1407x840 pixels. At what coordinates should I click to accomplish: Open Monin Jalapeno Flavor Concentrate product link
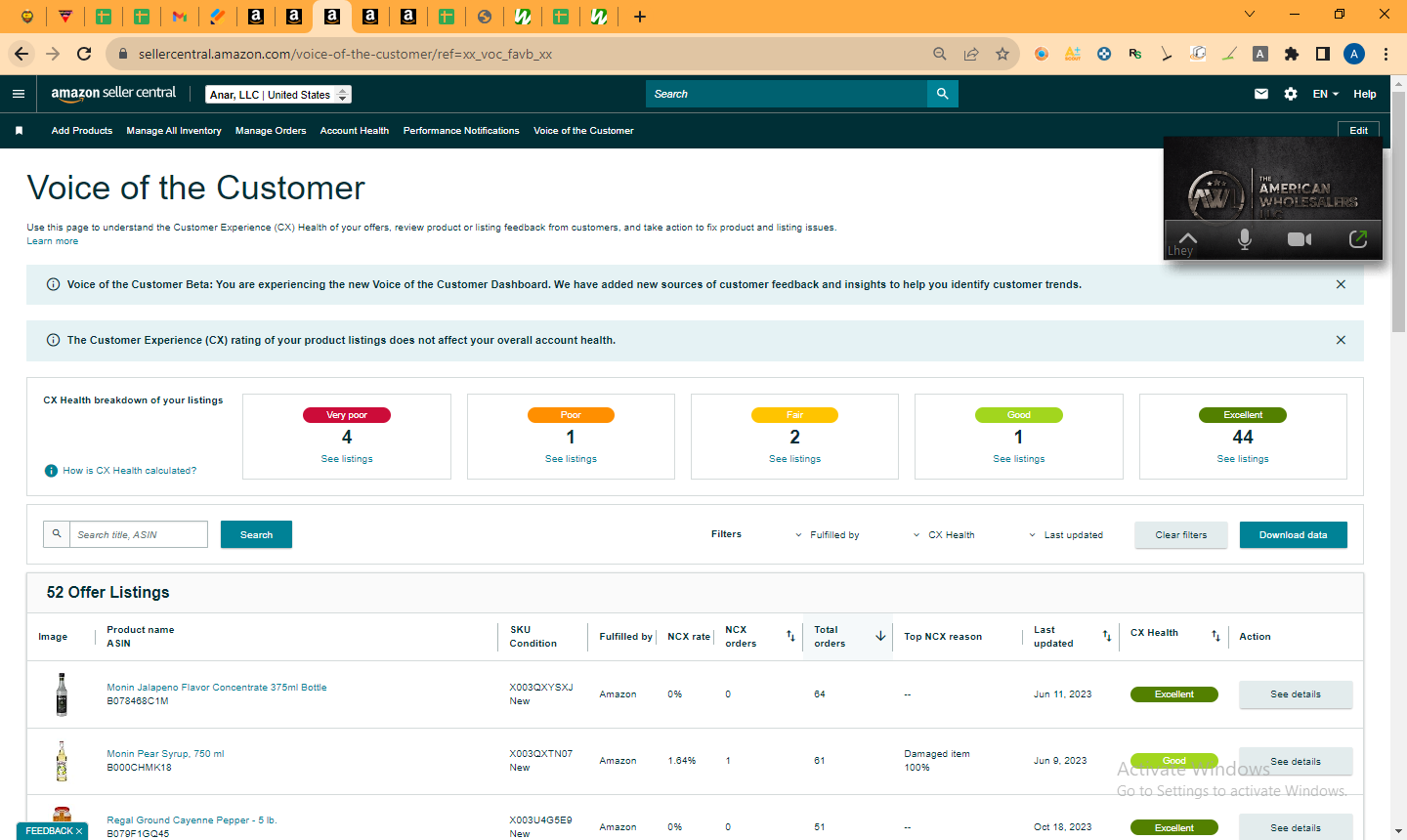(217, 688)
